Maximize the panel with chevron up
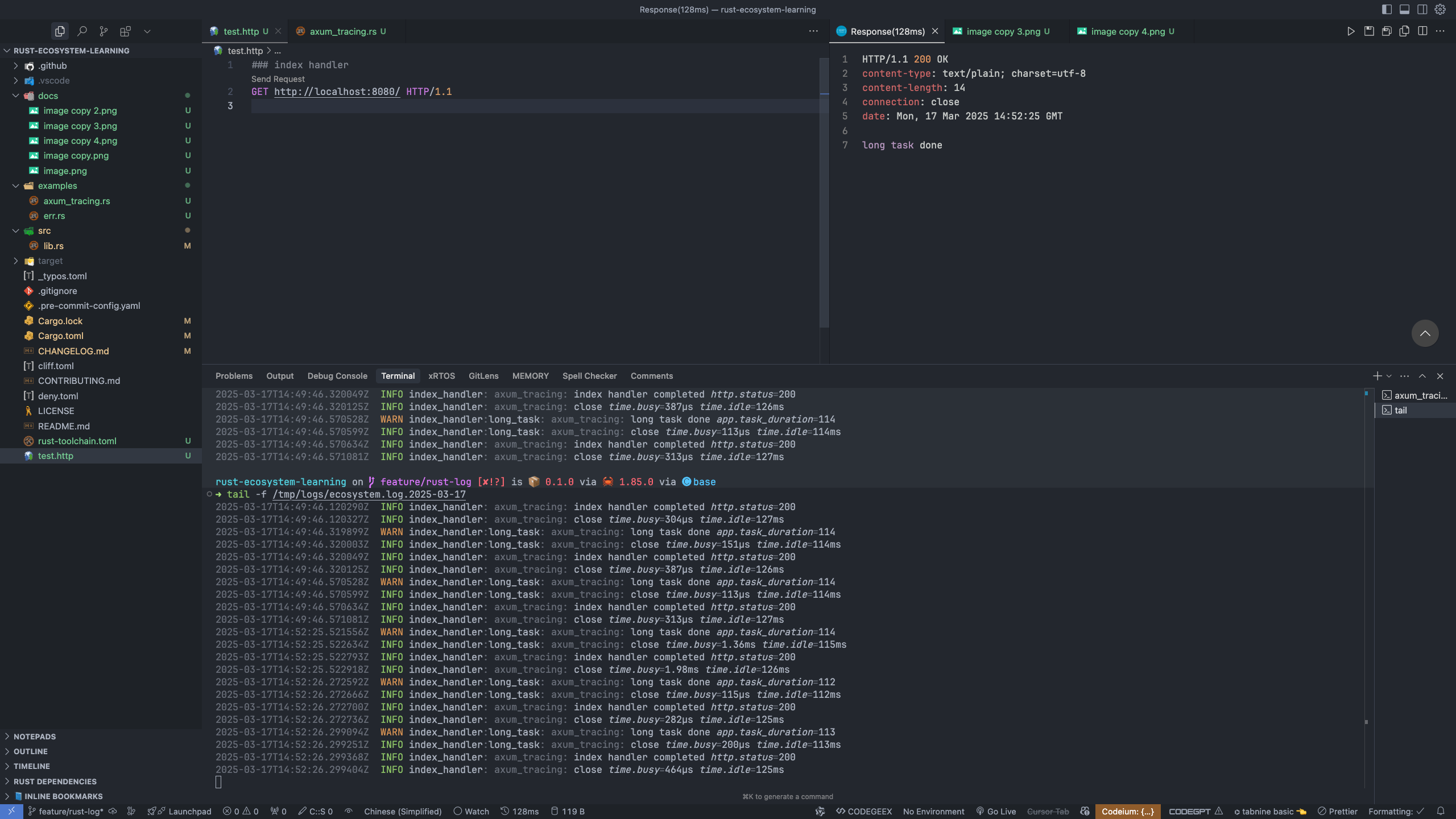This screenshot has width=1456, height=819. click(1422, 376)
